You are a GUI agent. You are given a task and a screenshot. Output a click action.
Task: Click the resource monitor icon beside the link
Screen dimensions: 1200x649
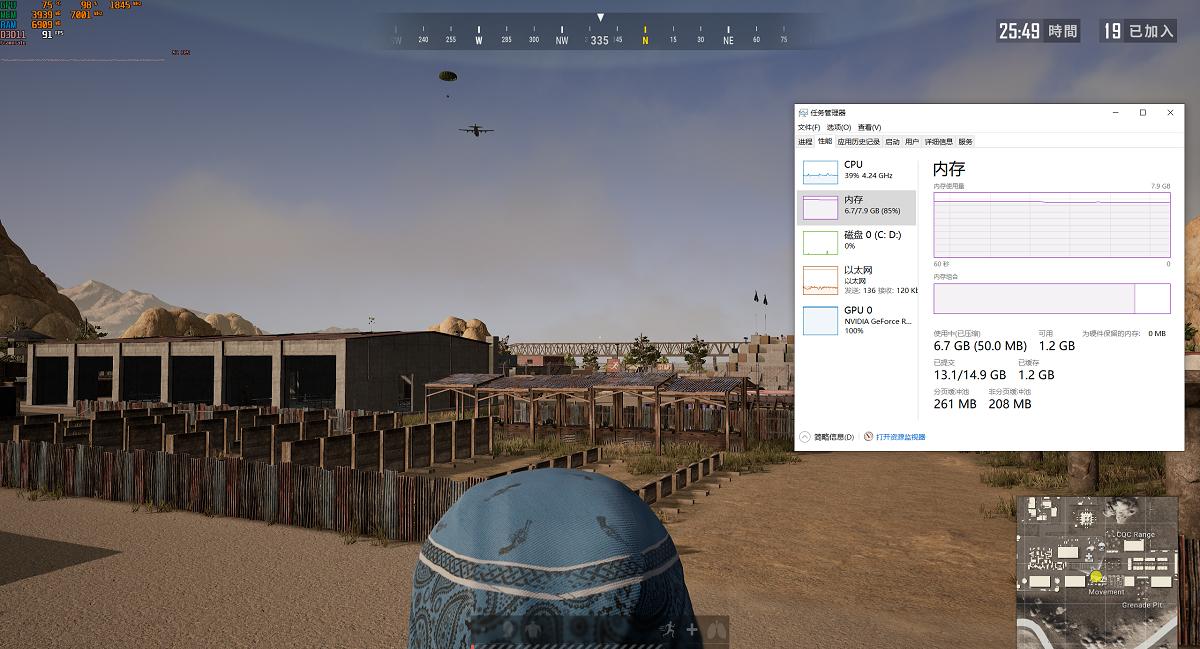868,437
